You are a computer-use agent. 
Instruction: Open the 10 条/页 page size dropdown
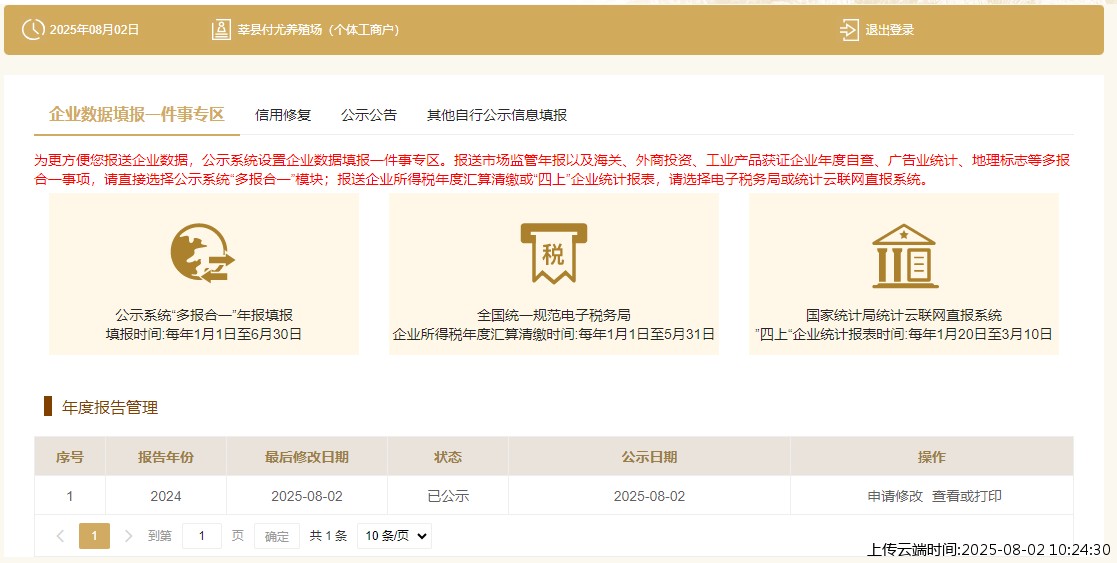pyautogui.click(x=395, y=536)
